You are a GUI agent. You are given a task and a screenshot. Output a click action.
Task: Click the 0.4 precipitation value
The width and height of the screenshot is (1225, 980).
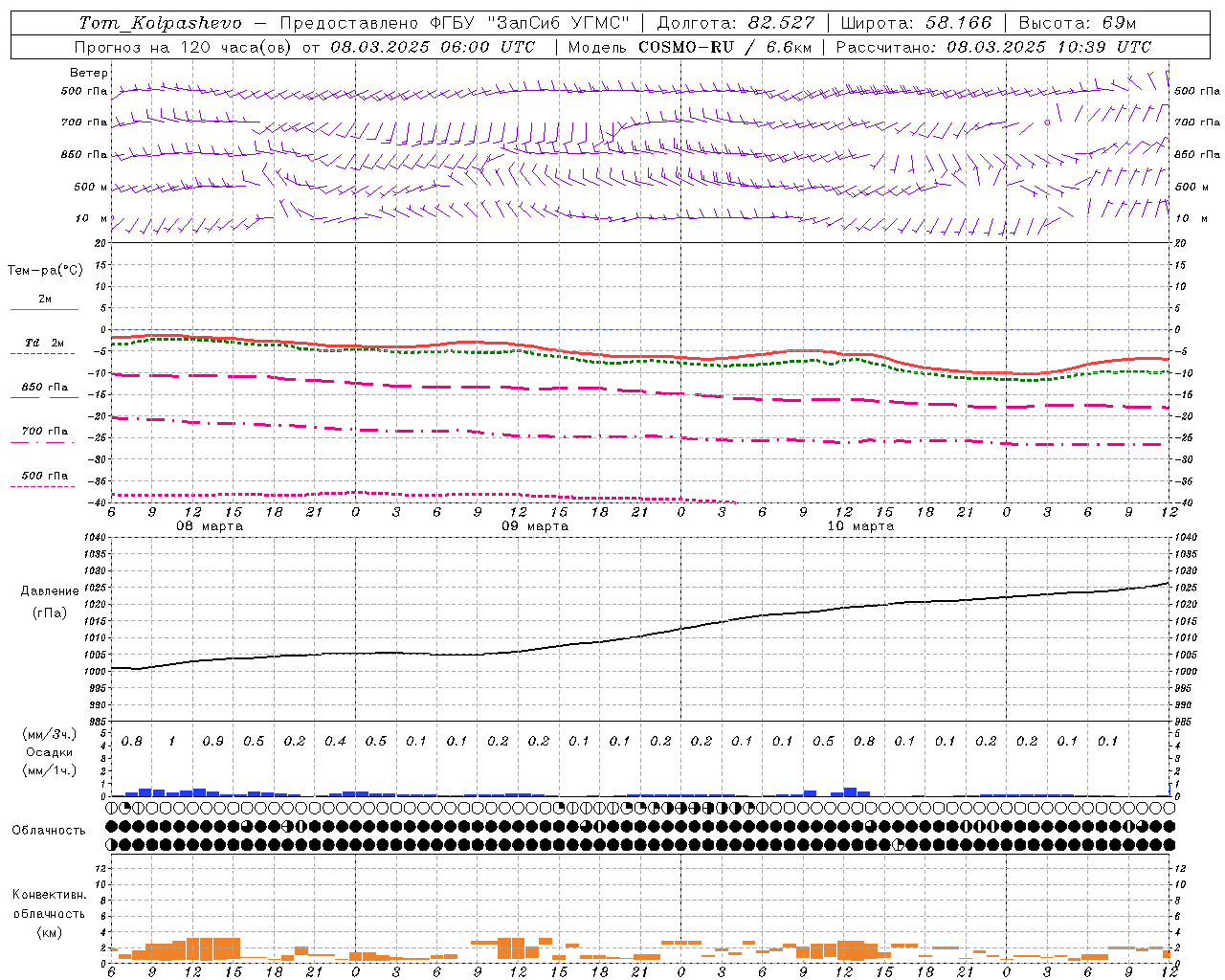[335, 742]
